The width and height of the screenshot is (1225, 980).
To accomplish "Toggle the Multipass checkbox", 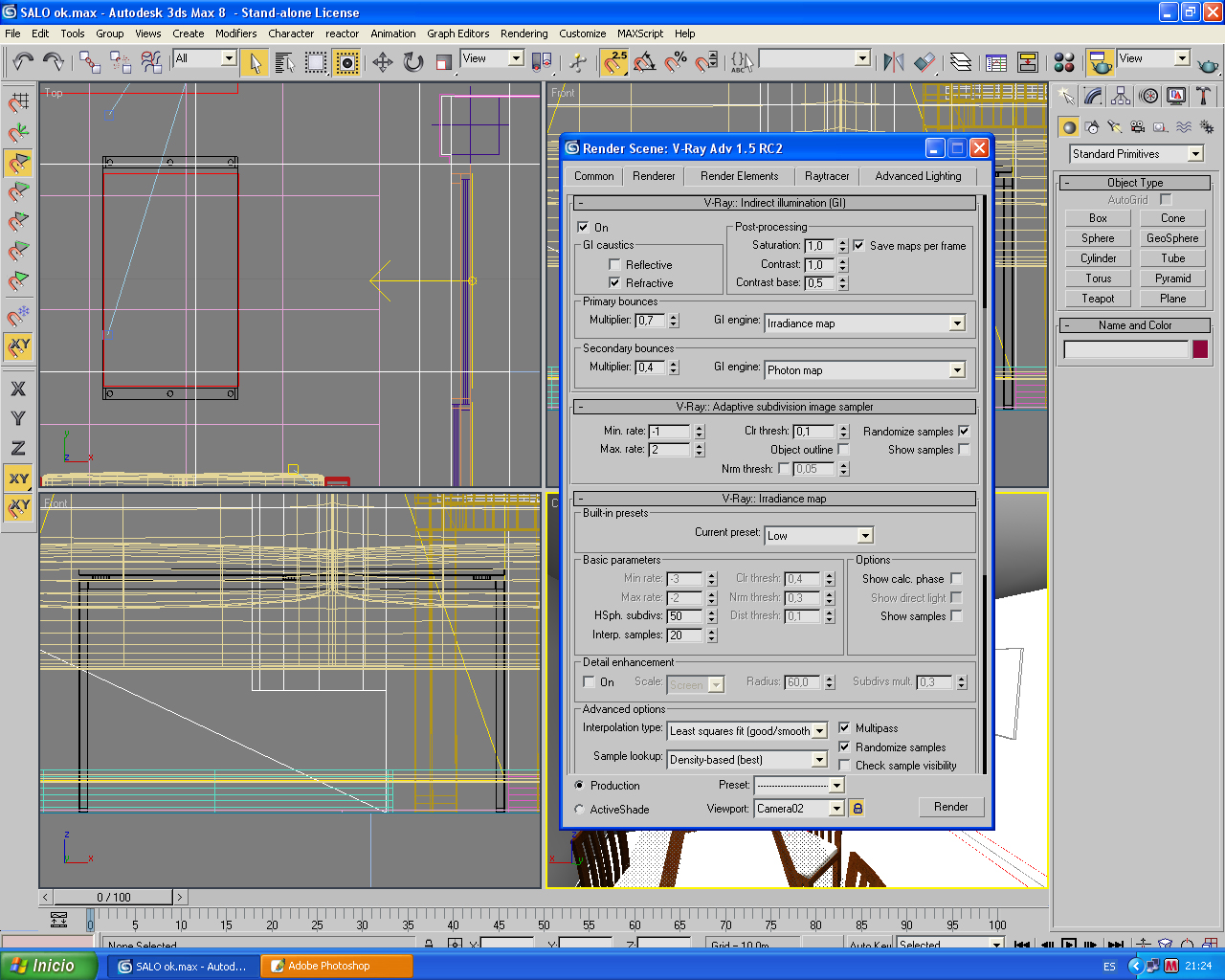I will pos(844,727).
